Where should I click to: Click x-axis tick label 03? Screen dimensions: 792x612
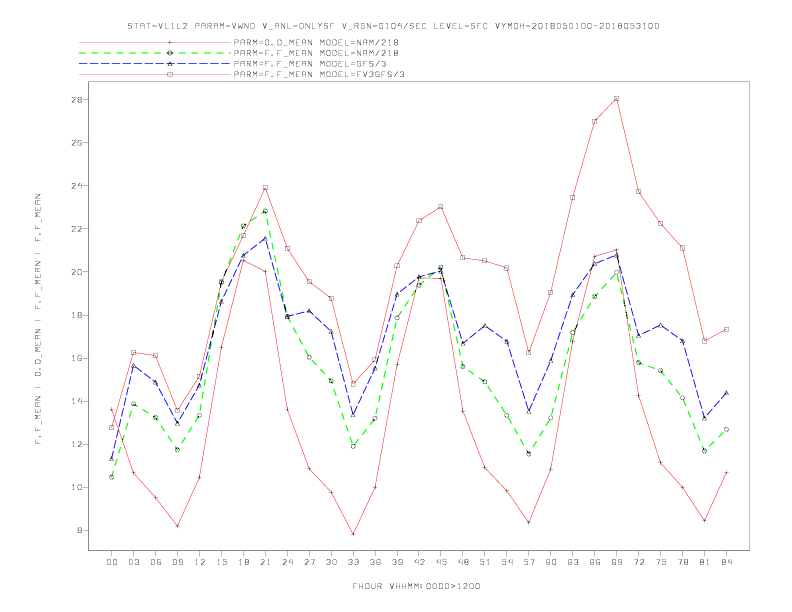click(x=133, y=562)
